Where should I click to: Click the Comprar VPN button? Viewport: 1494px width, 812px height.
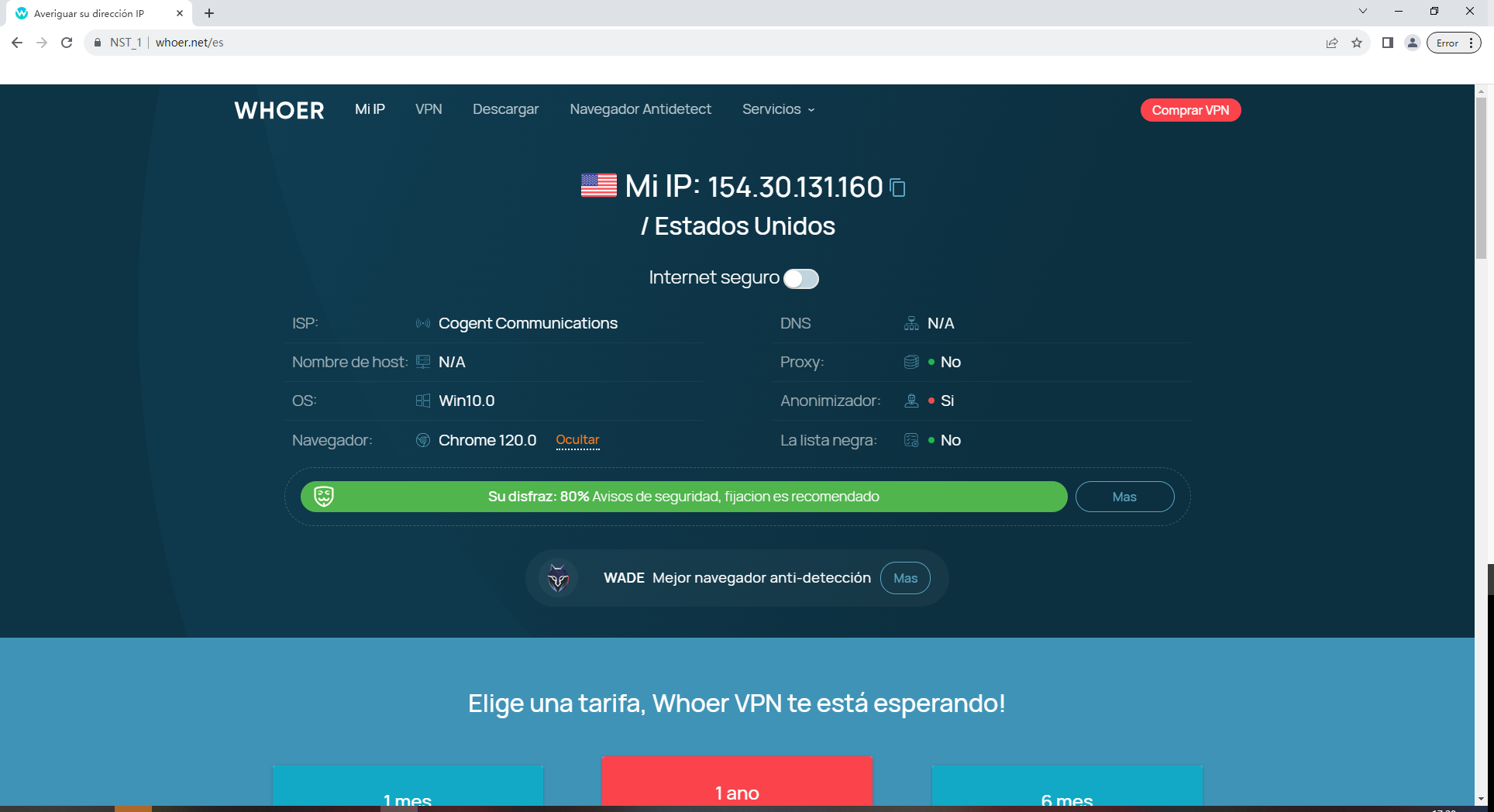[x=1190, y=110]
